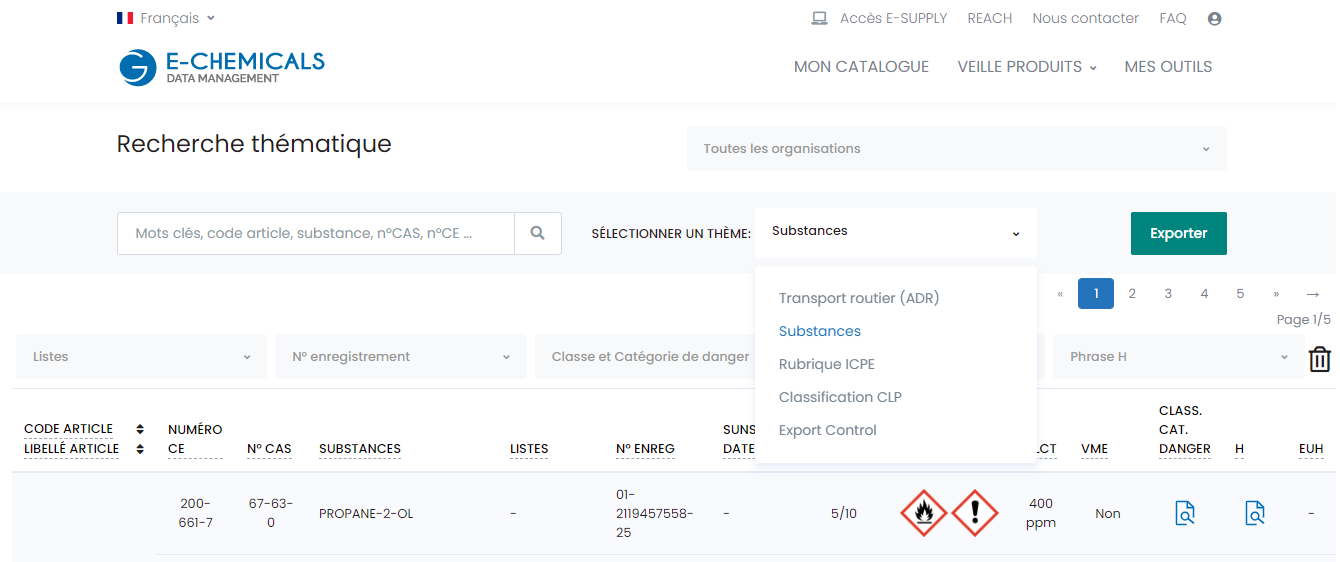The image size is (1340, 562).
Task: Click the exclamation mark hazard pictogram
Action: point(974,513)
